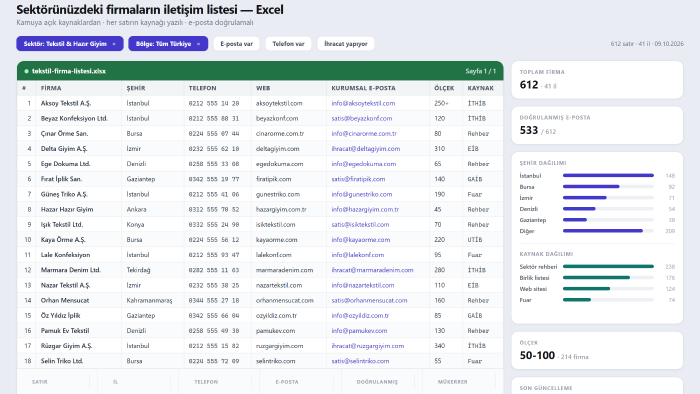Open the Ölçek 50-100 card
Image resolution: width=700 pixels, height=394 pixels.
coord(597,350)
